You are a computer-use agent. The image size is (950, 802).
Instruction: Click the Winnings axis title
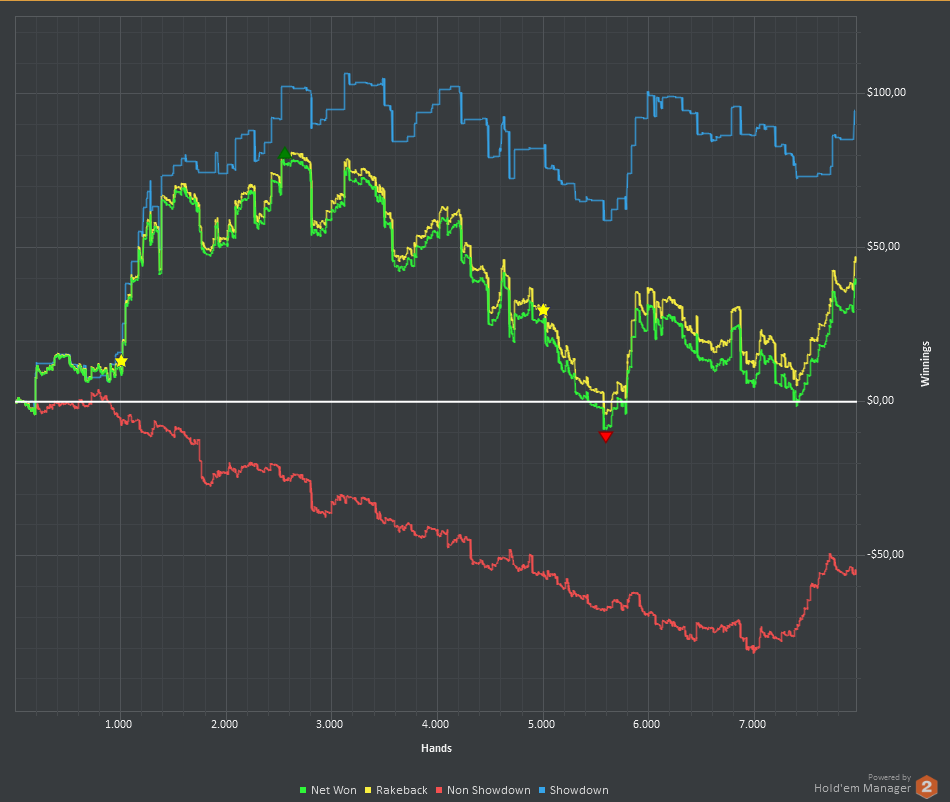click(926, 364)
